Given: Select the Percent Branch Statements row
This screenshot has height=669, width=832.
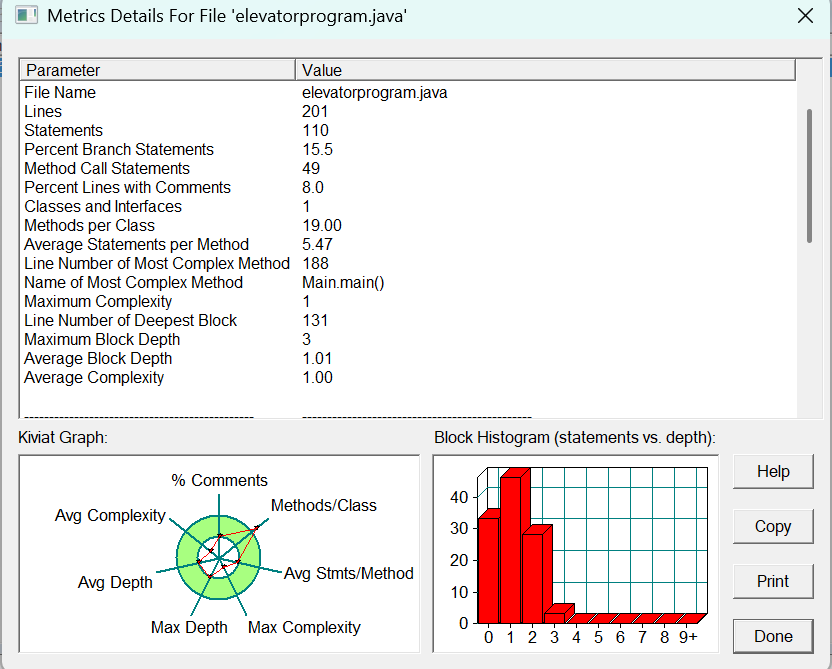Looking at the screenshot, I should (408, 150).
